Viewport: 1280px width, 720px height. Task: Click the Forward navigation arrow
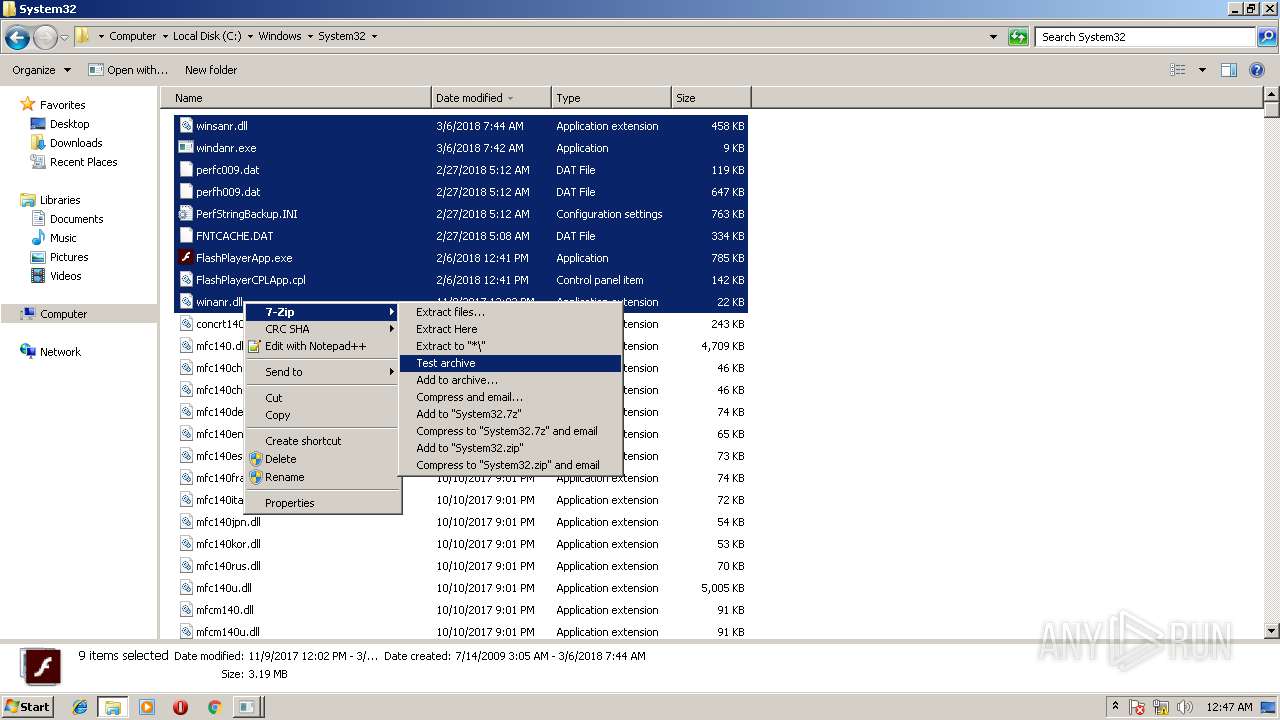point(45,38)
